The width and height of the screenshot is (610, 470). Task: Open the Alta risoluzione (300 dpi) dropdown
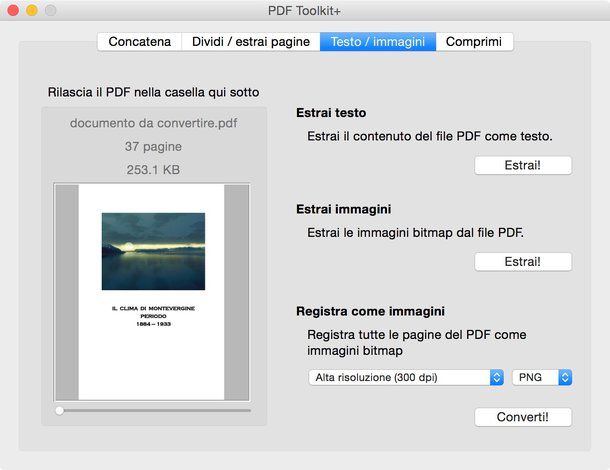coord(406,377)
